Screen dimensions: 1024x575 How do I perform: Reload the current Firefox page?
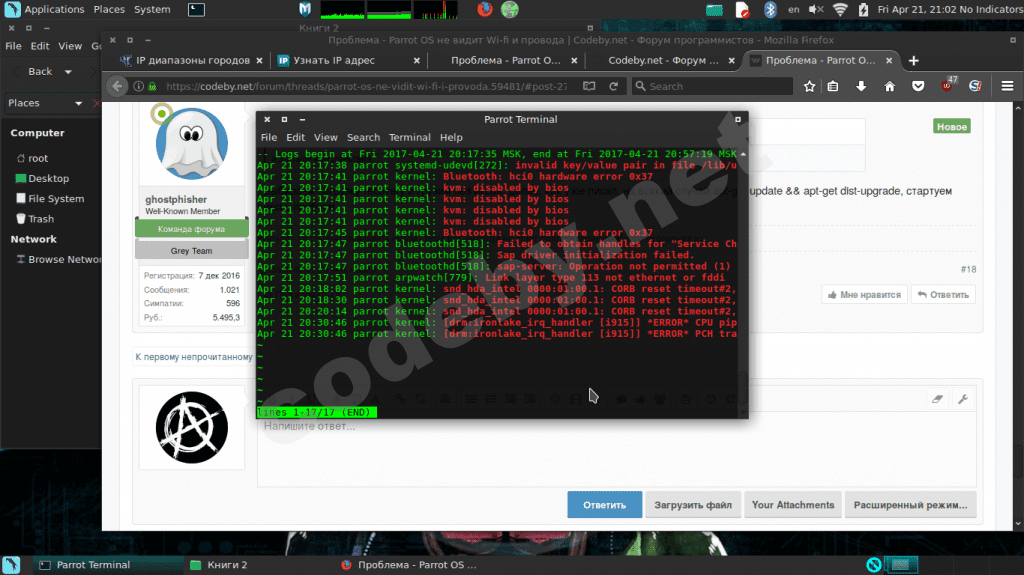point(613,86)
